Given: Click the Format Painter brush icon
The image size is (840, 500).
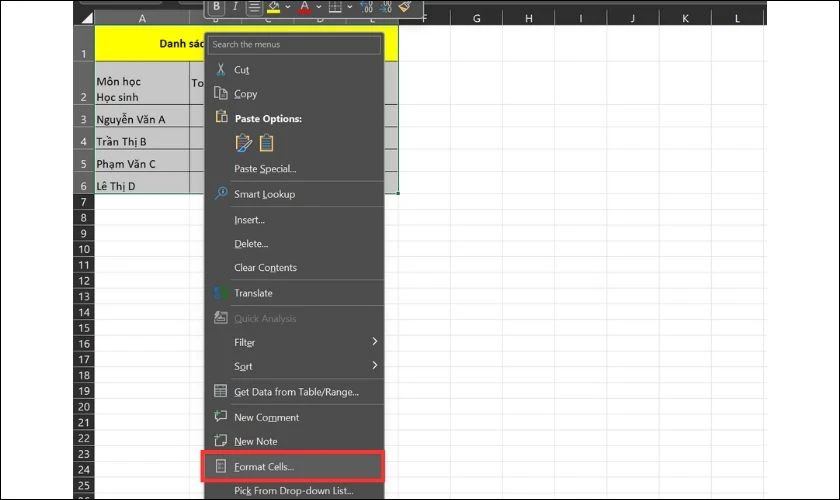Looking at the screenshot, I should click(x=403, y=7).
